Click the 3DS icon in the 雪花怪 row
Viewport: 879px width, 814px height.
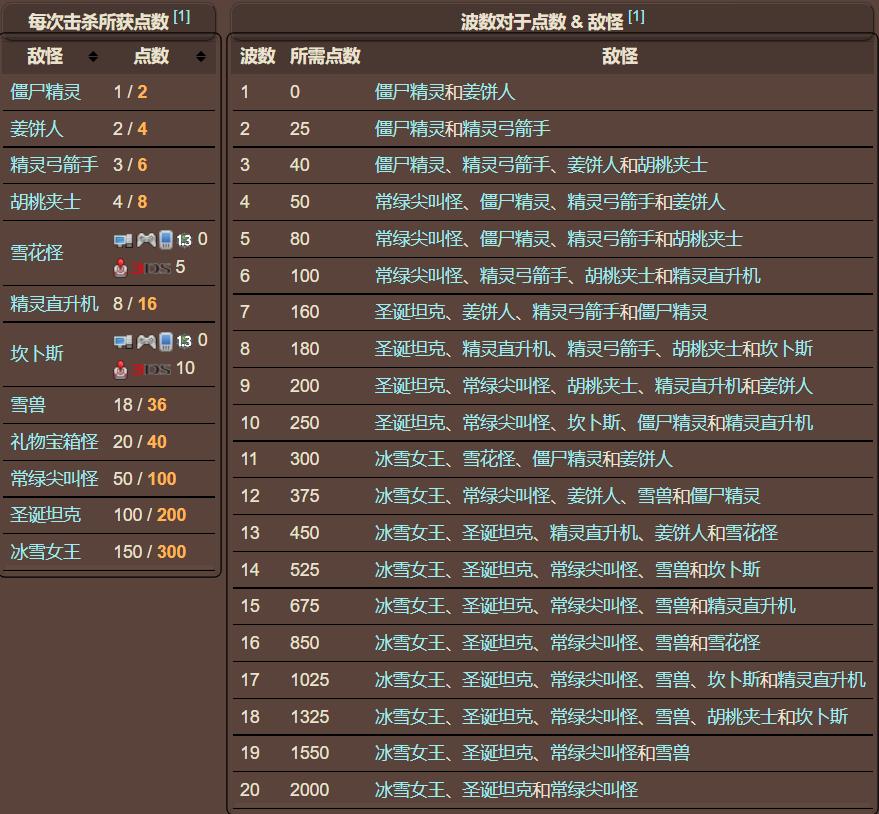tap(152, 266)
